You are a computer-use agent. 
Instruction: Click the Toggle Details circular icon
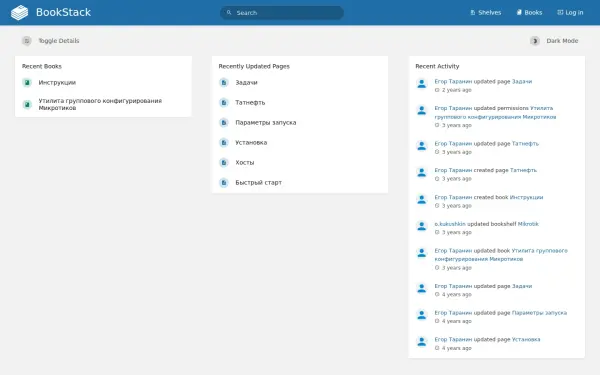(26, 41)
